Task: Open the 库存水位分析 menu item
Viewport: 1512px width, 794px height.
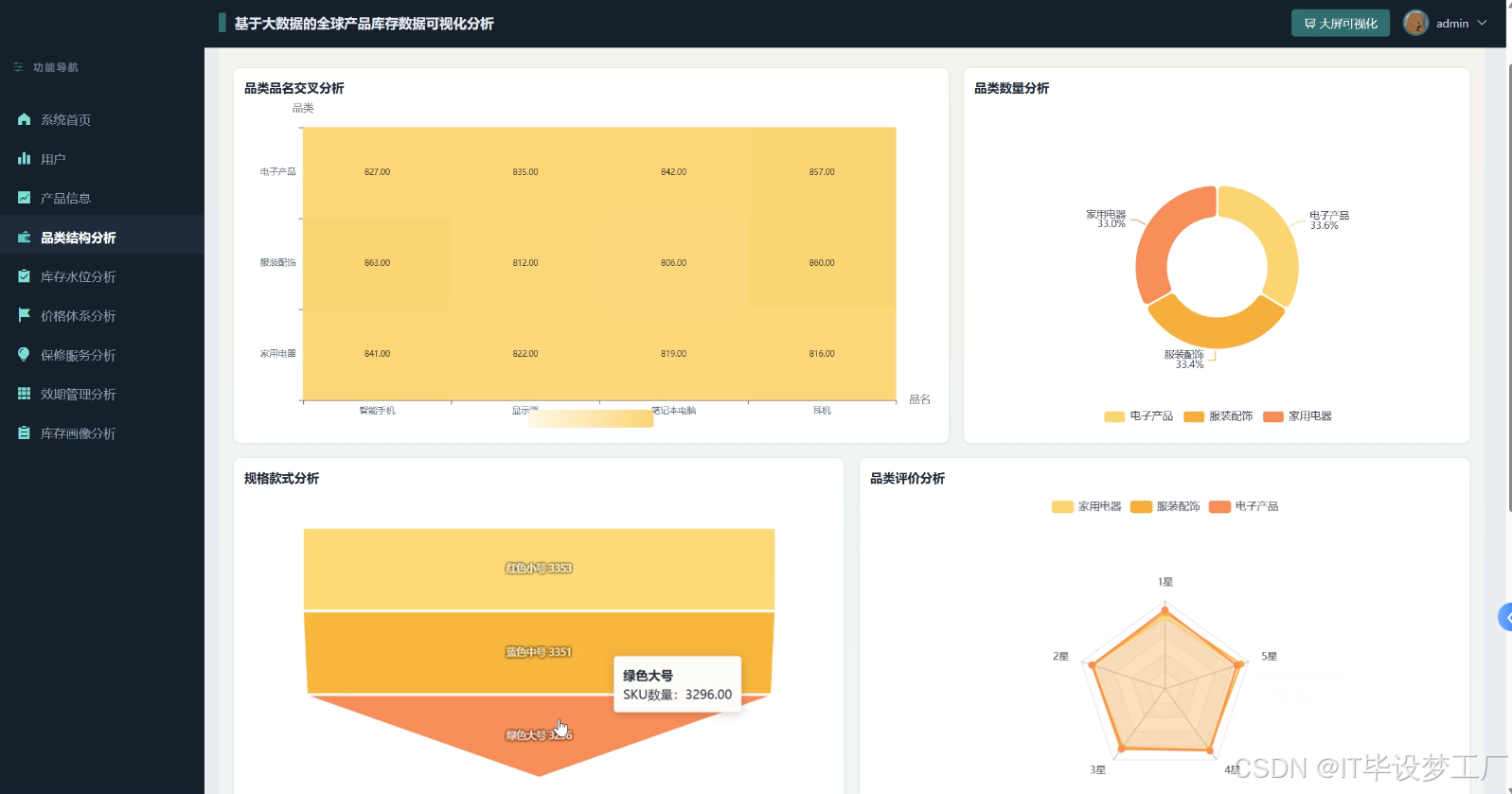Action: click(x=101, y=276)
